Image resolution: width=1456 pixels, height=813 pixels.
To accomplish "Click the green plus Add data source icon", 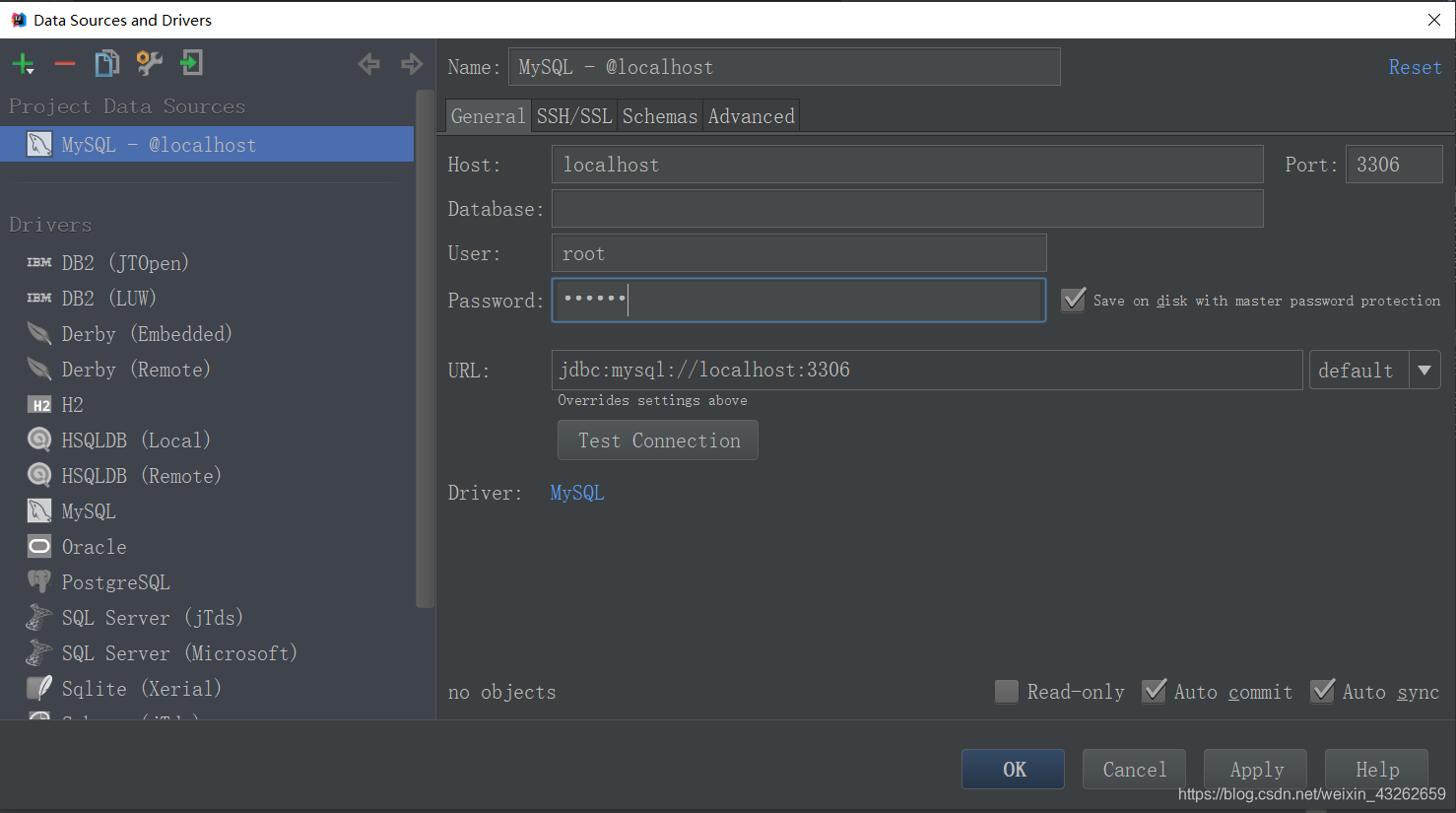I will 23,65.
